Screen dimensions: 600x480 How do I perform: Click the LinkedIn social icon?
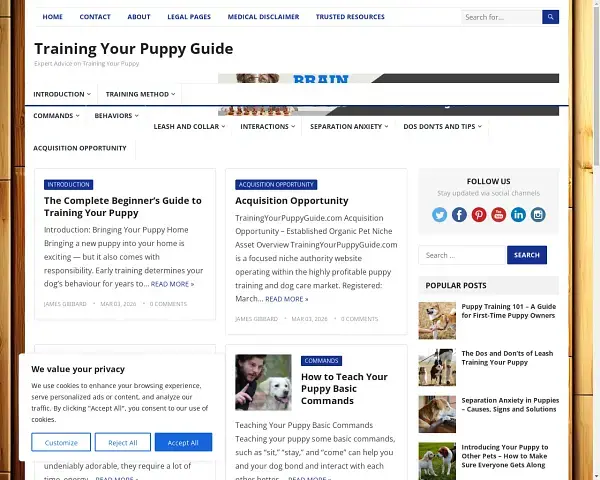pos(518,215)
